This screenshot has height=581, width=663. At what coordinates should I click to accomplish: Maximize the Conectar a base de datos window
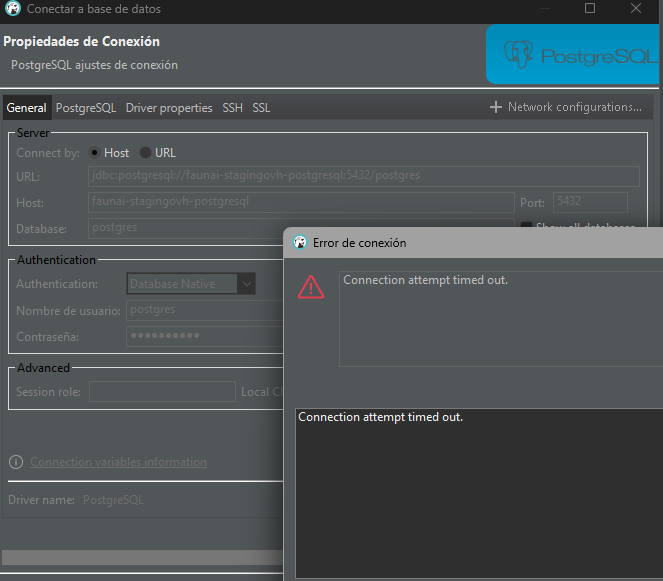point(590,9)
